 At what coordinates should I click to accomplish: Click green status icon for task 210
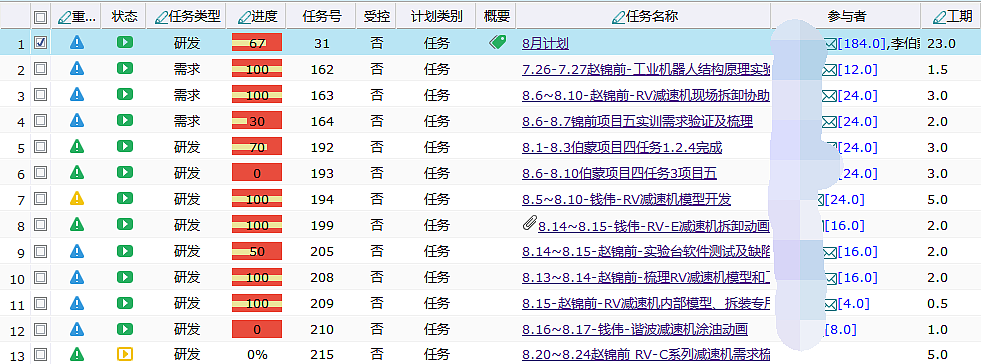125,329
